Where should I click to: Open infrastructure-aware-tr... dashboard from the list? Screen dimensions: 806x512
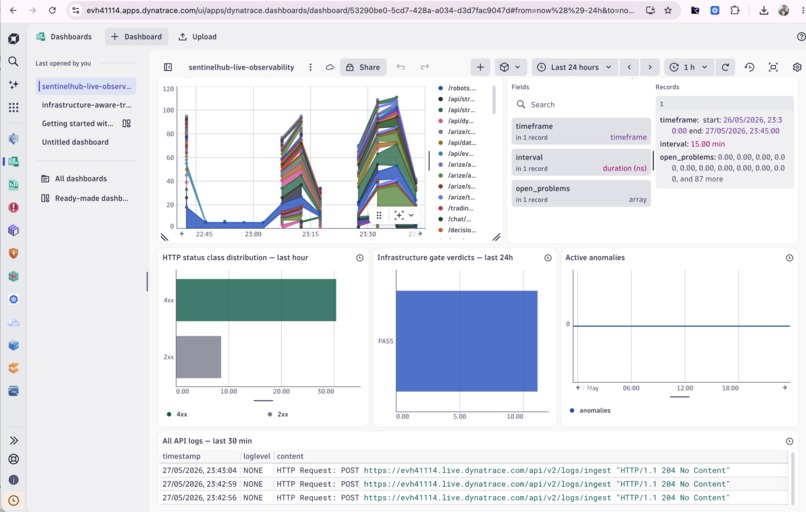click(86, 105)
